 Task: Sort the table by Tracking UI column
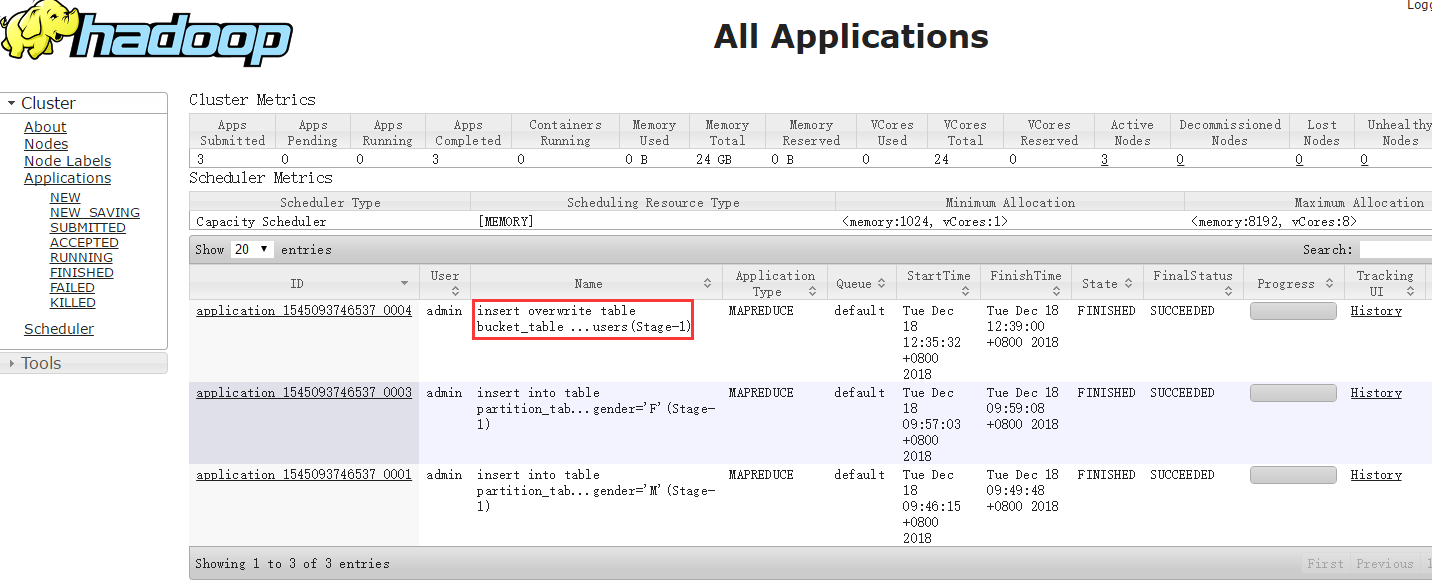click(1385, 283)
